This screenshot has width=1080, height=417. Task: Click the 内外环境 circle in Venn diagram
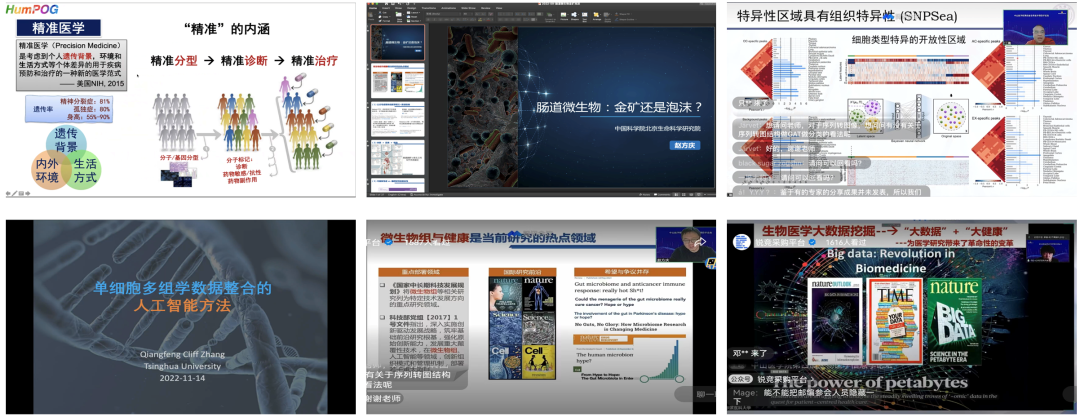click(x=47, y=169)
